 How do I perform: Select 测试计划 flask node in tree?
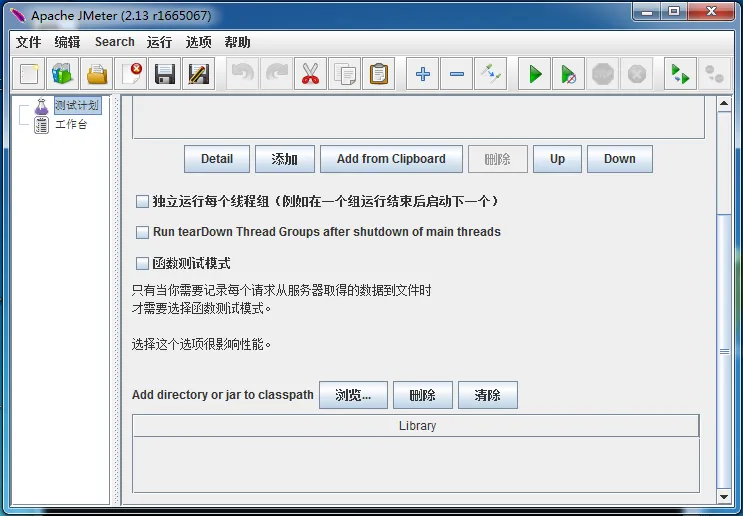pyautogui.click(x=77, y=105)
